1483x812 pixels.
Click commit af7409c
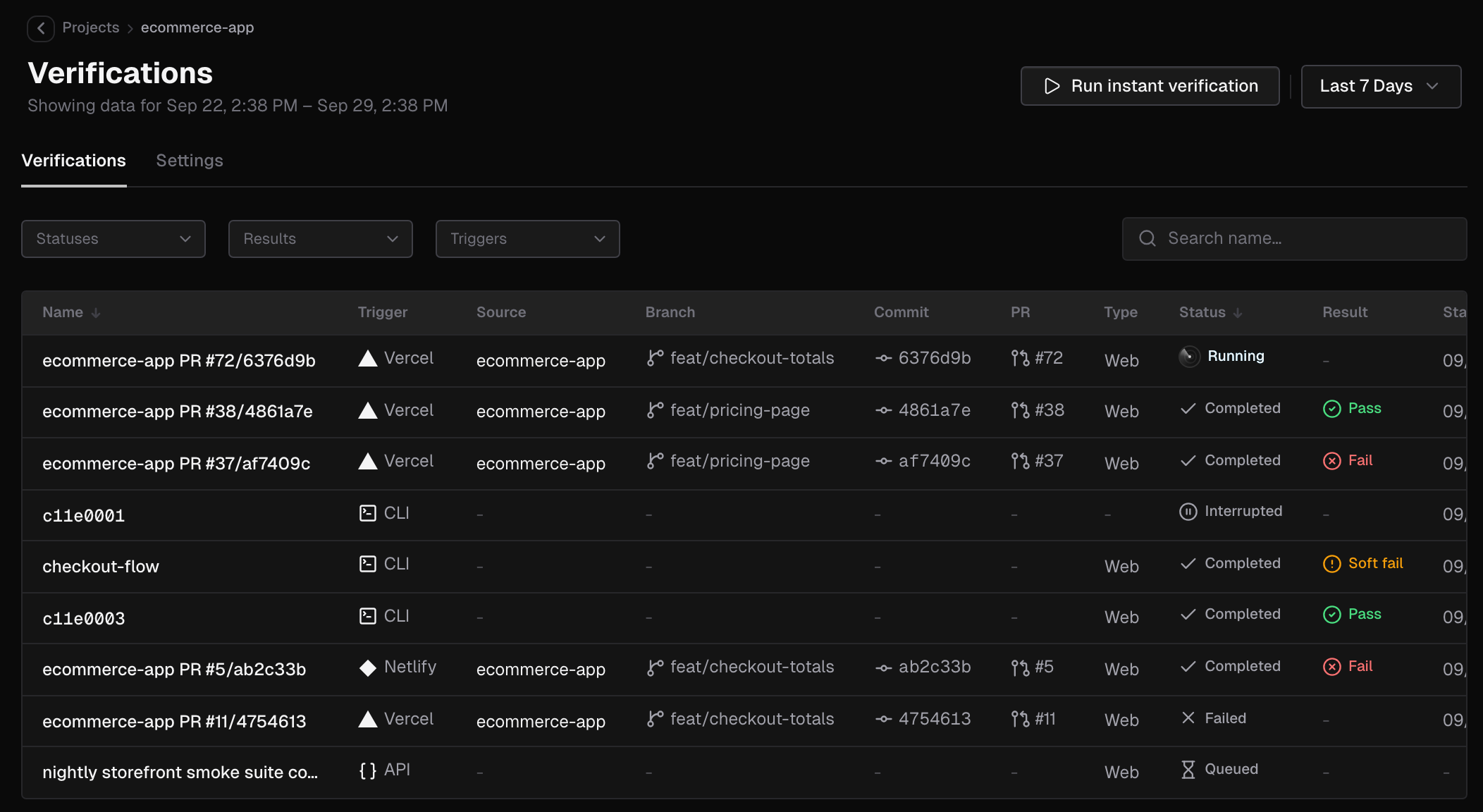pos(935,461)
